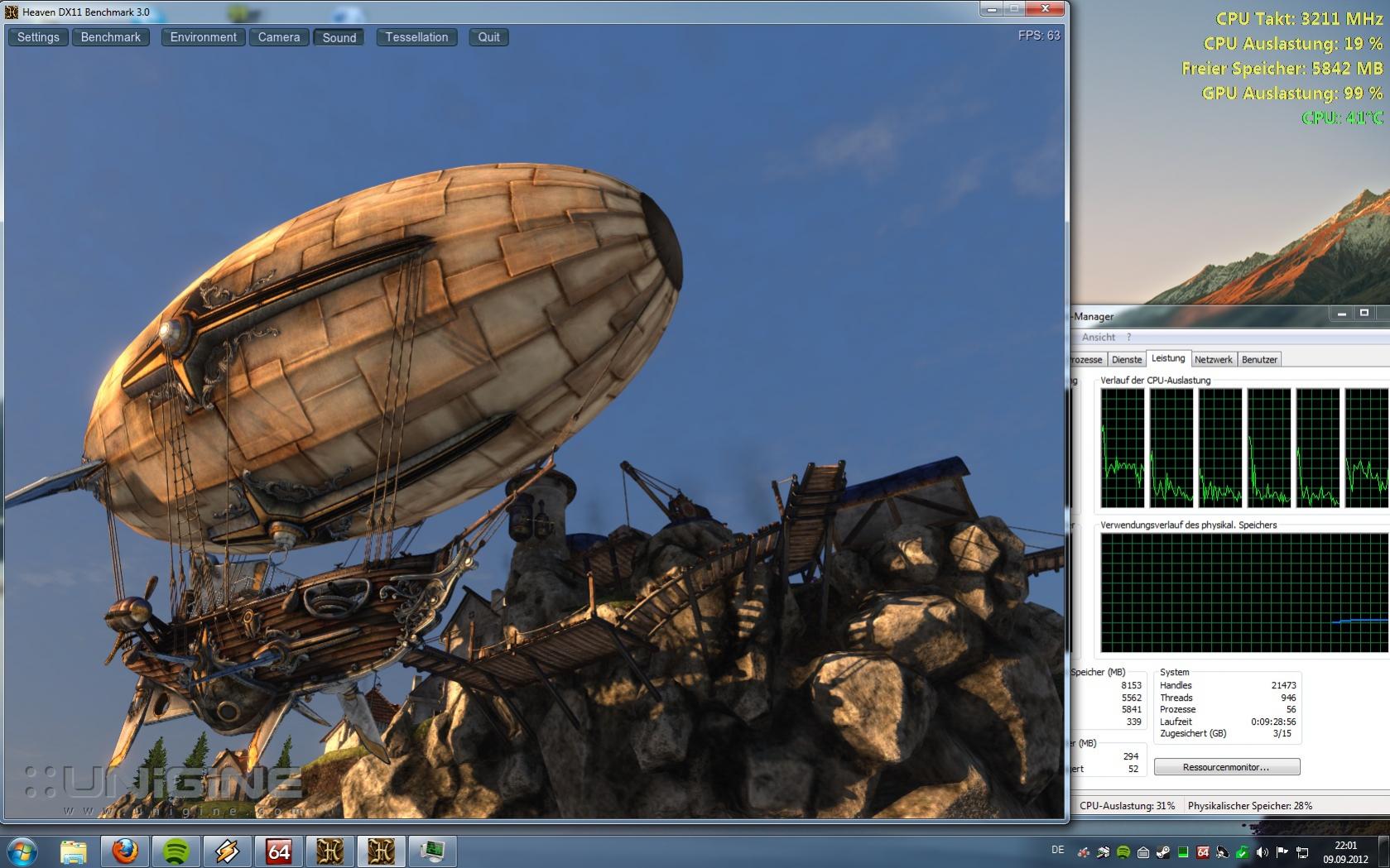Image resolution: width=1390 pixels, height=868 pixels.
Task: Open the Prozesse tab in Task Manager
Action: pos(1086,359)
